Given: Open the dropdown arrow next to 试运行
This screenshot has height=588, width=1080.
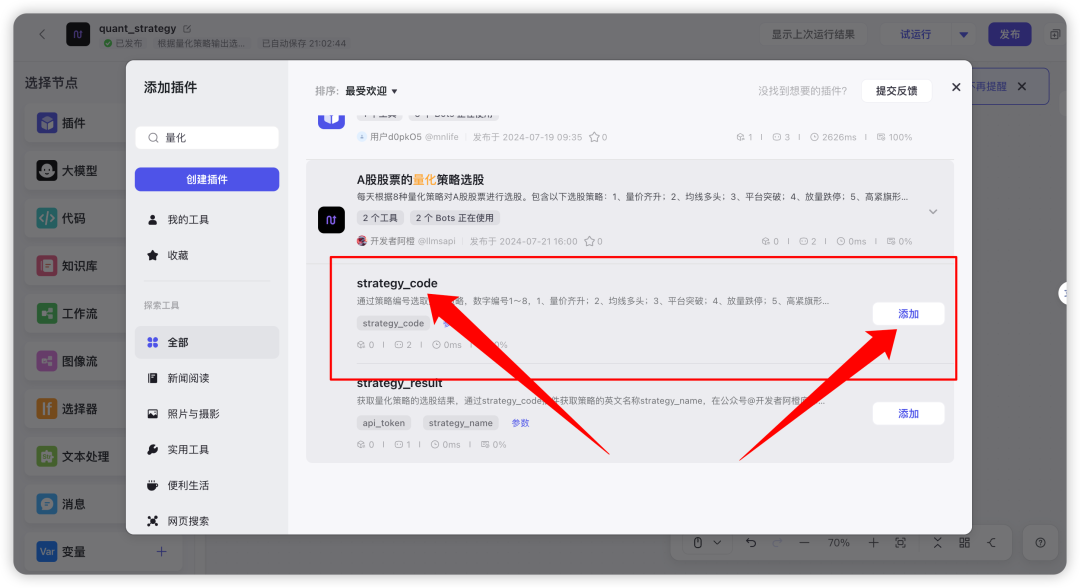Looking at the screenshot, I should 964,34.
